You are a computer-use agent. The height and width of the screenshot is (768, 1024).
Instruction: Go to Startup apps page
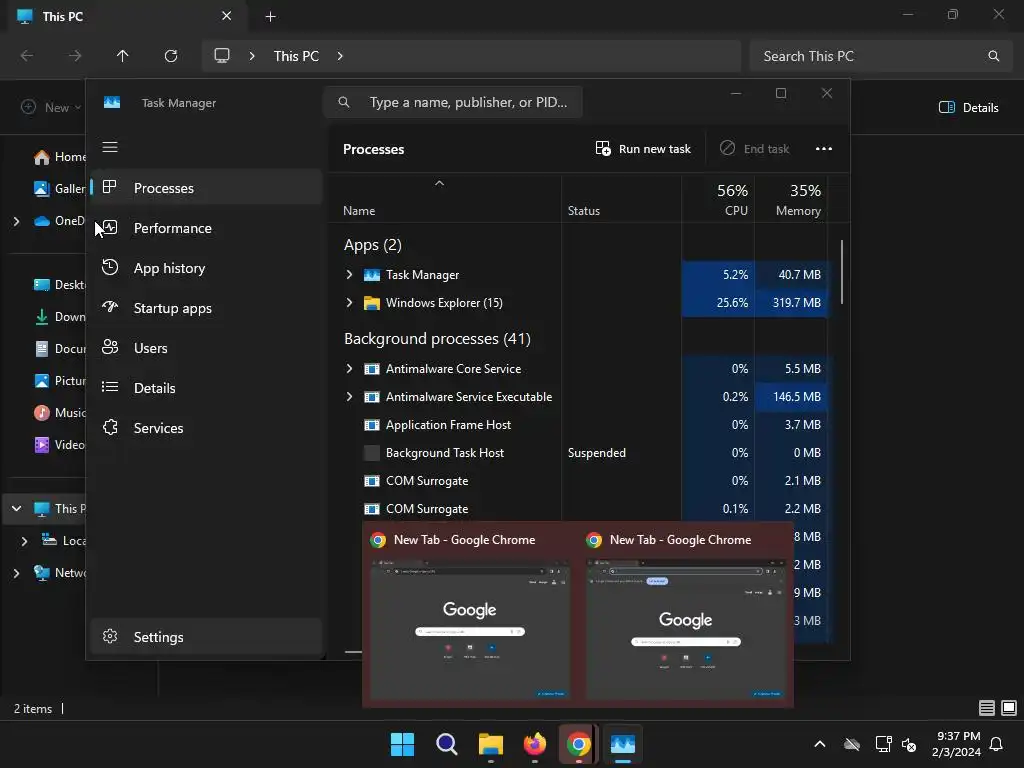point(206,308)
